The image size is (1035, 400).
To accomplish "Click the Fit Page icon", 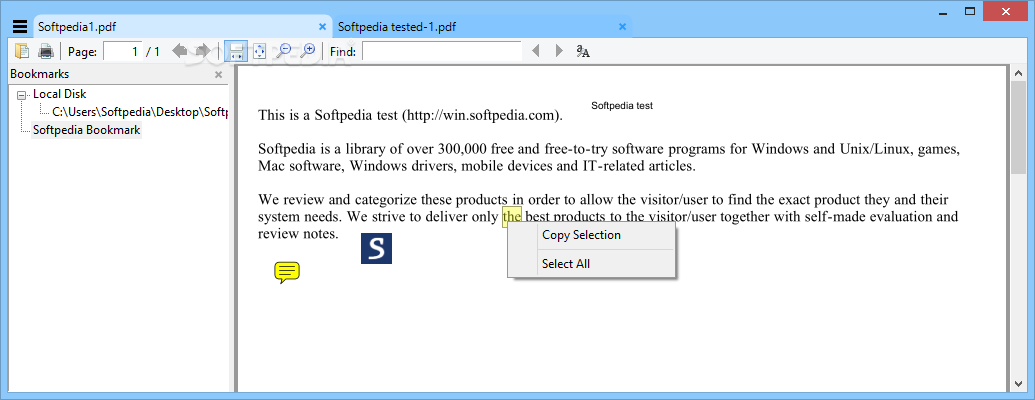I will click(x=259, y=51).
